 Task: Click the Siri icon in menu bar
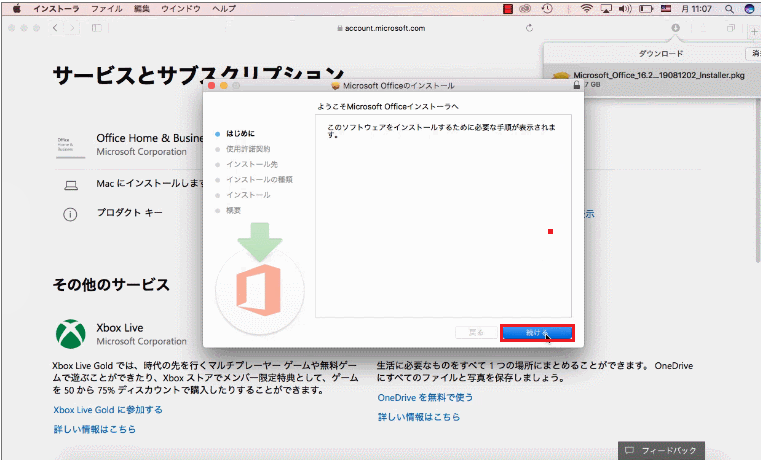(749, 9)
